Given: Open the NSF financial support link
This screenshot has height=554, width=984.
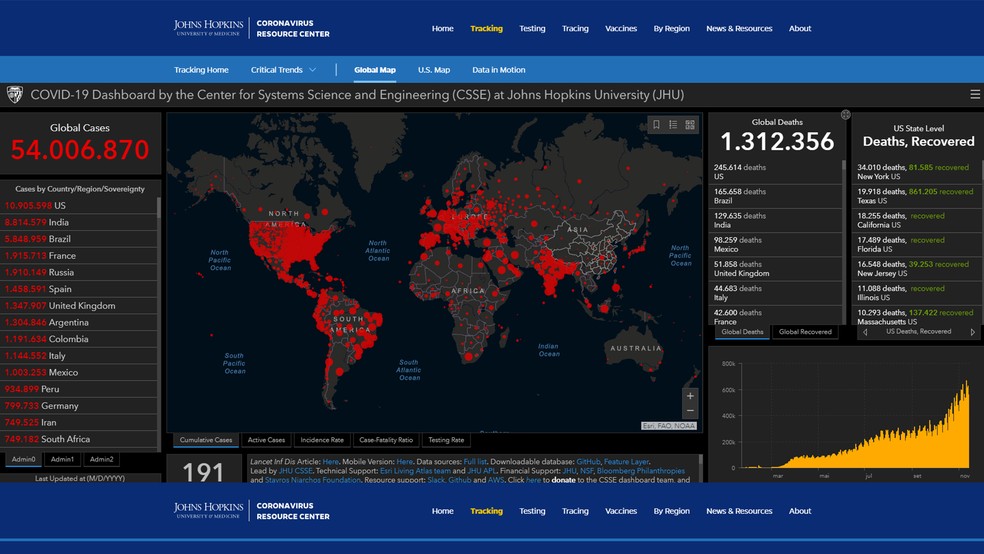Looking at the screenshot, I should [x=586, y=471].
